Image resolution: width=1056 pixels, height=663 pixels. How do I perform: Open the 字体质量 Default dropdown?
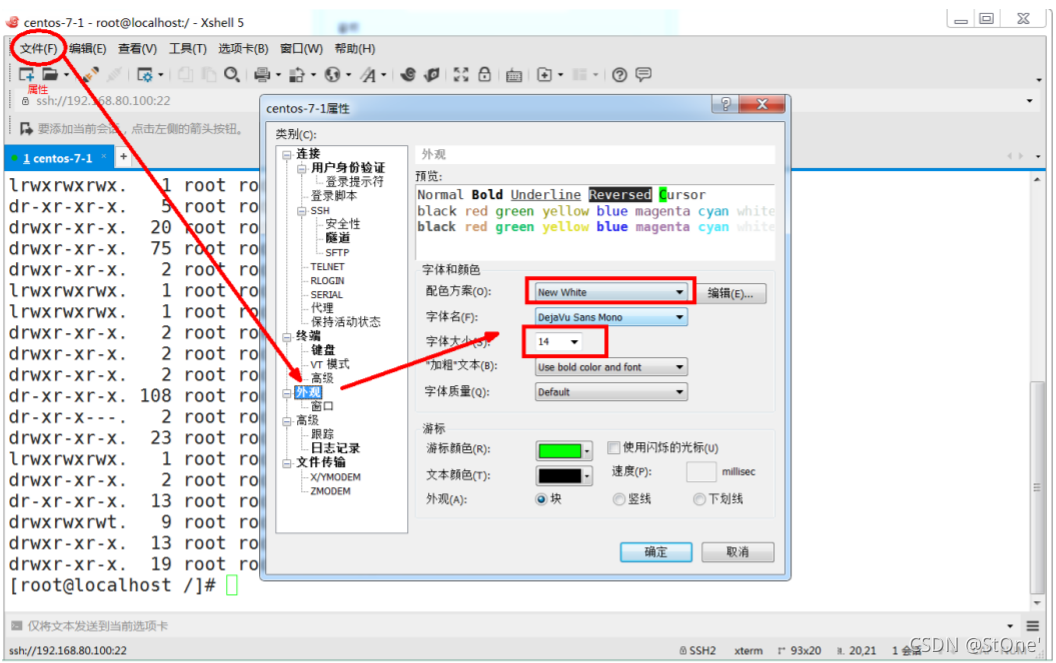tap(611, 391)
